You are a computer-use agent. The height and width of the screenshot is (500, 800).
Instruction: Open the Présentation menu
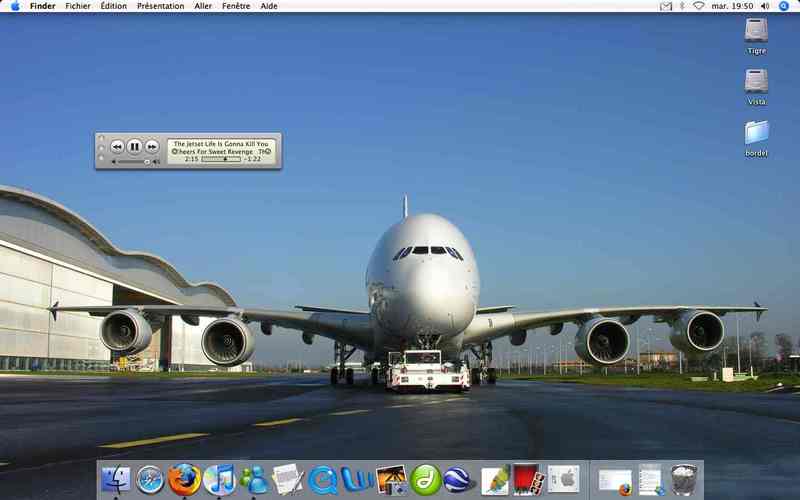(x=160, y=6)
